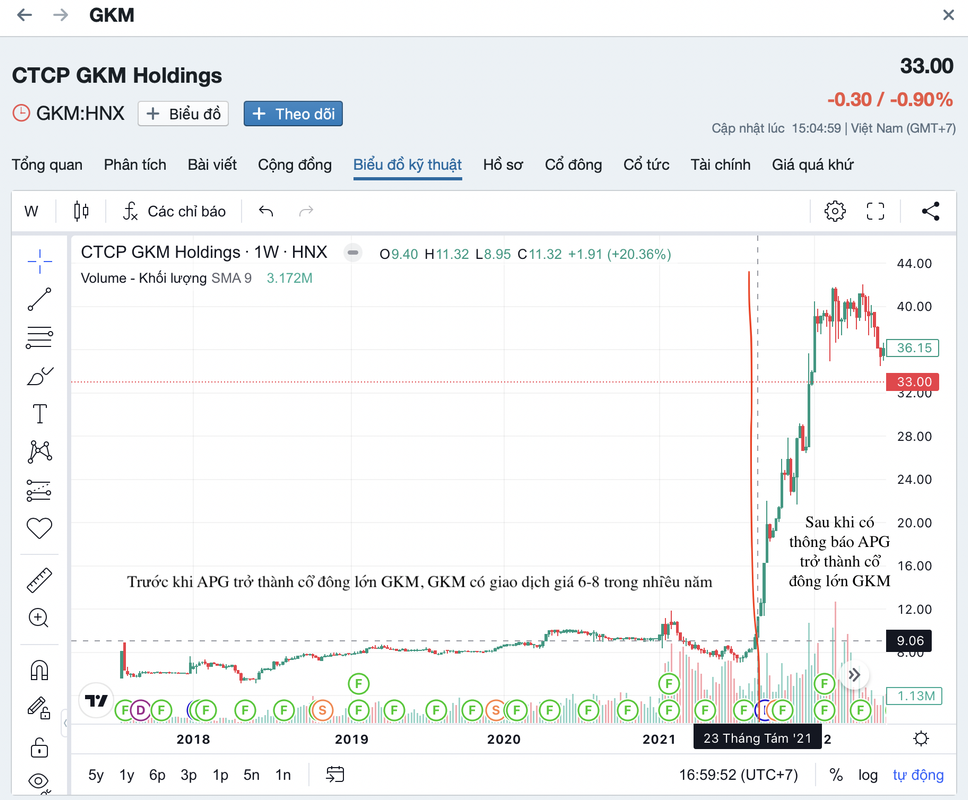Toggle log scale mode
This screenshot has width=968, height=800.
(867, 775)
